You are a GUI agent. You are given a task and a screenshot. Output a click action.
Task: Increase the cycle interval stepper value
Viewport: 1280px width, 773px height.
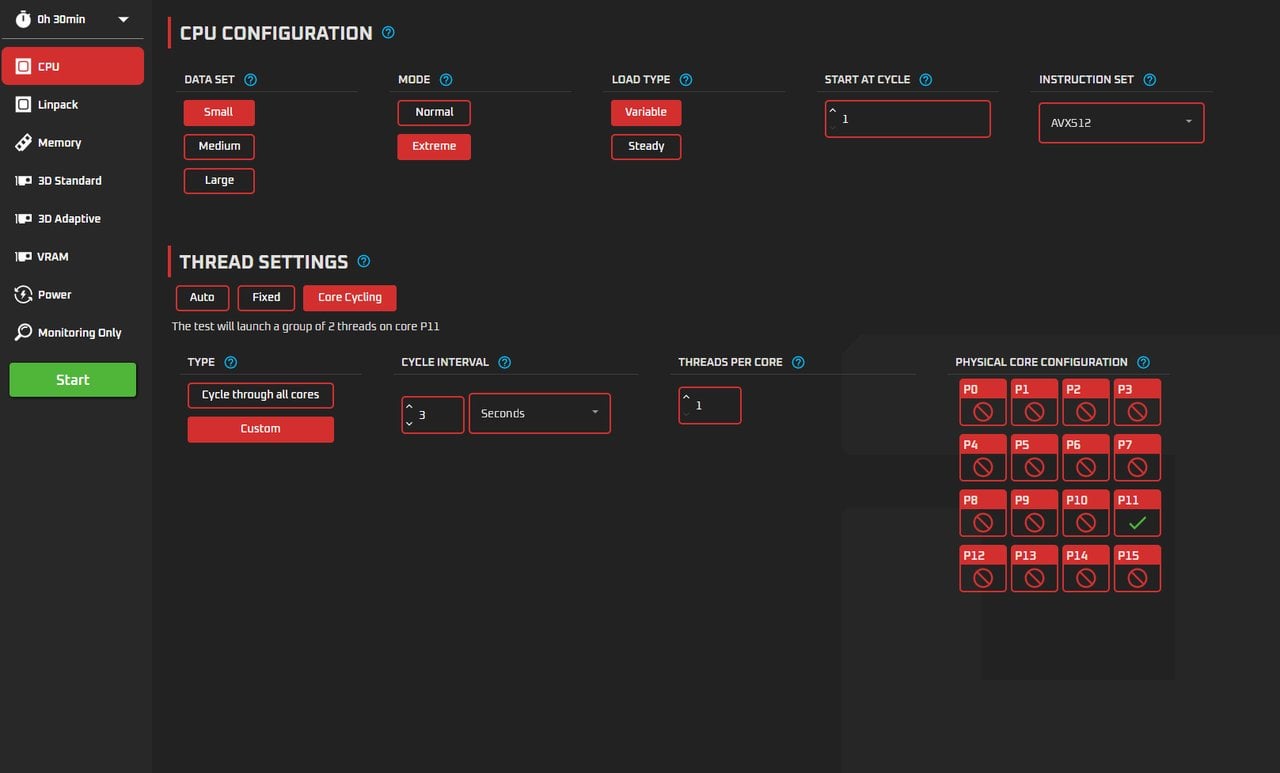[x=408, y=406]
